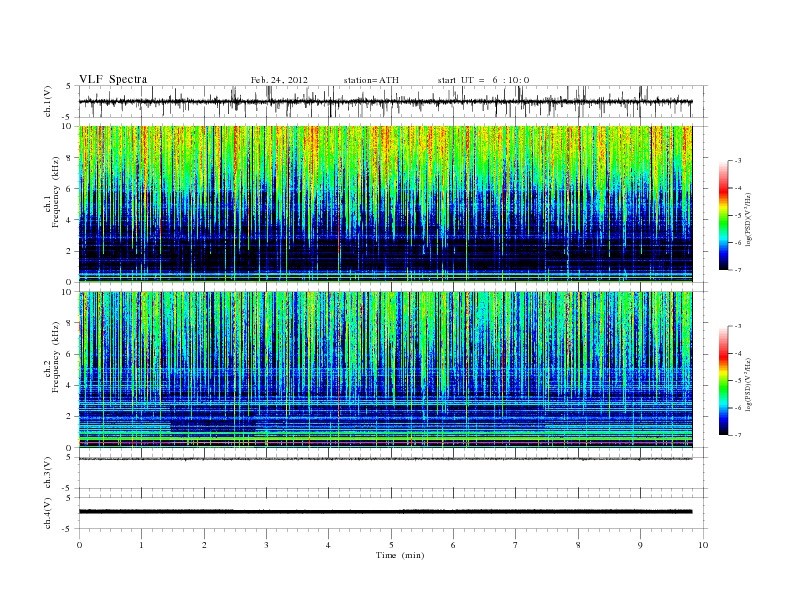Image resolution: width=792 pixels, height=612 pixels.
Task: Select the "start UT = 6 :10: 0" label
Action: [483, 80]
